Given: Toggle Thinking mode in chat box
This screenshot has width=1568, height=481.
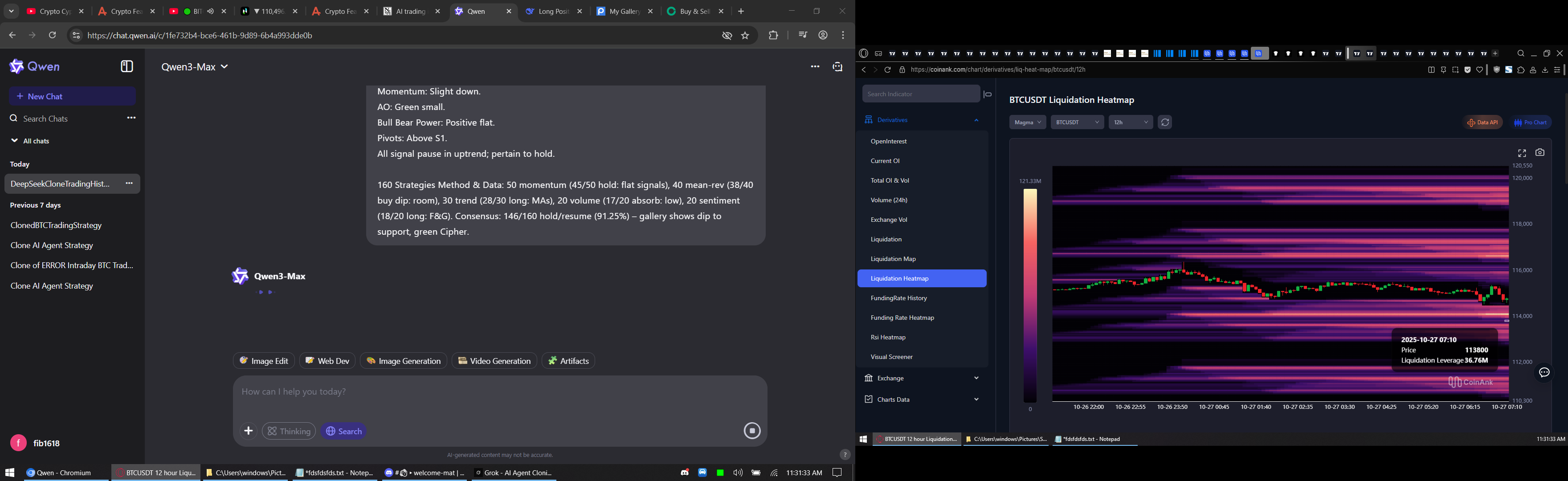Looking at the screenshot, I should click(289, 431).
